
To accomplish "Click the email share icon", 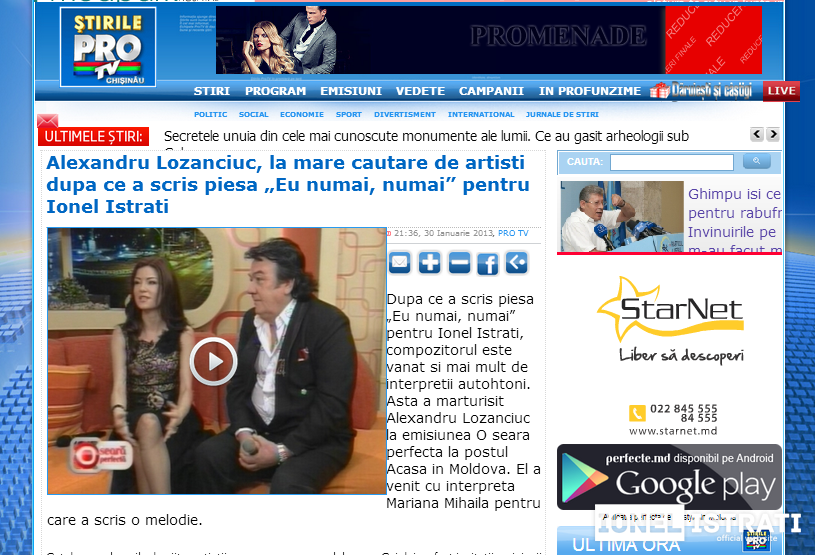I will (400, 263).
